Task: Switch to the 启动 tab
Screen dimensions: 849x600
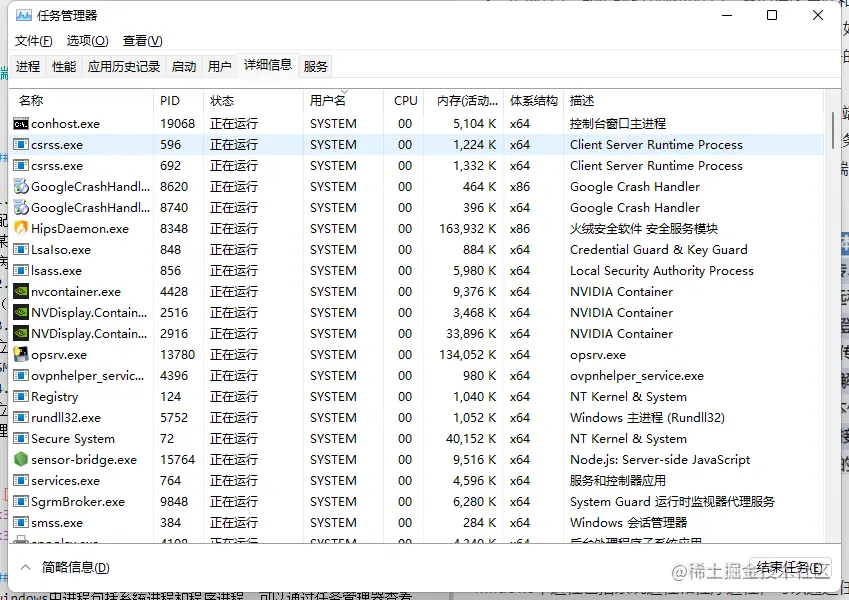Action: [x=184, y=67]
